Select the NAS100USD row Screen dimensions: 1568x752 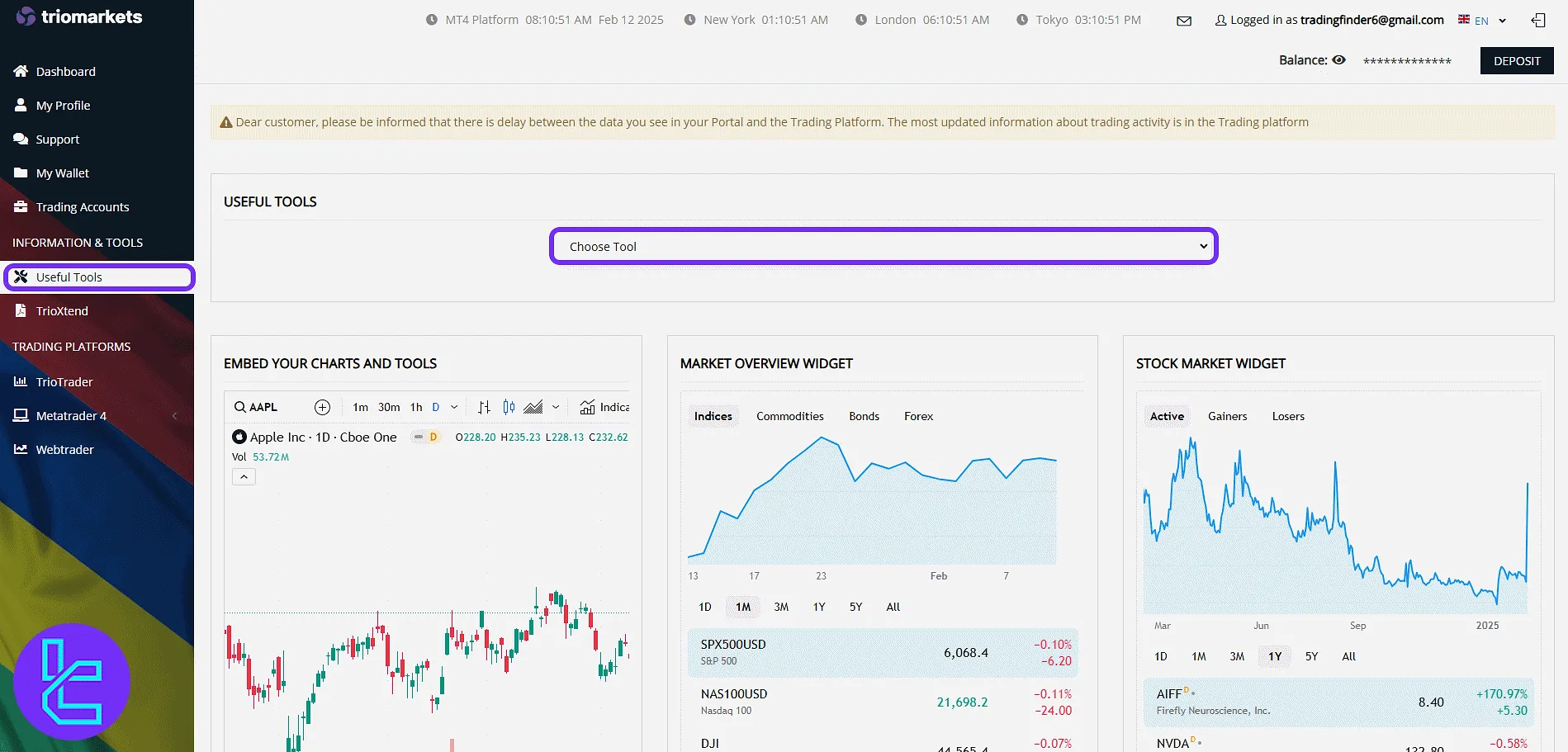[883, 702]
